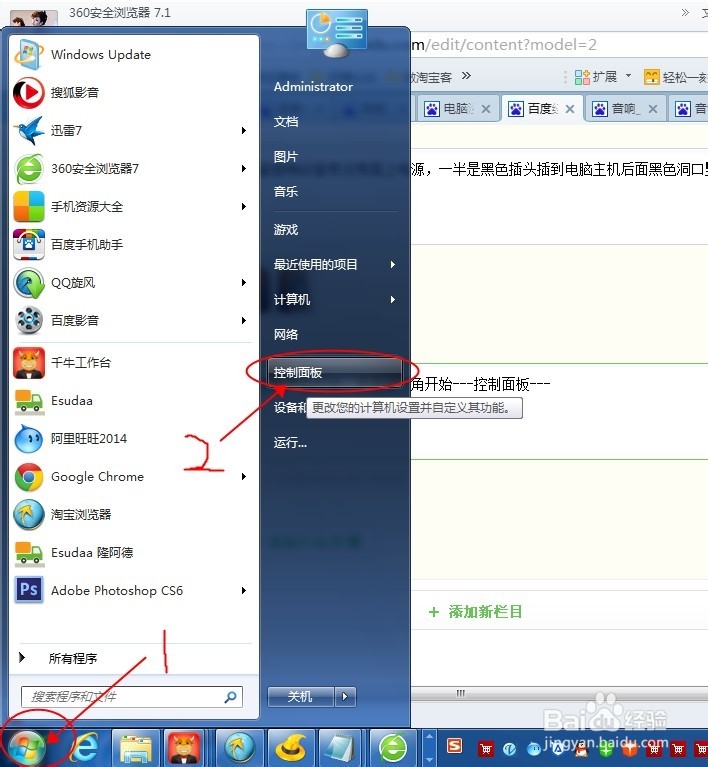This screenshot has height=767, width=708.
Task: Open 阿里旺旺2014 chat client
Action: [x=132, y=438]
